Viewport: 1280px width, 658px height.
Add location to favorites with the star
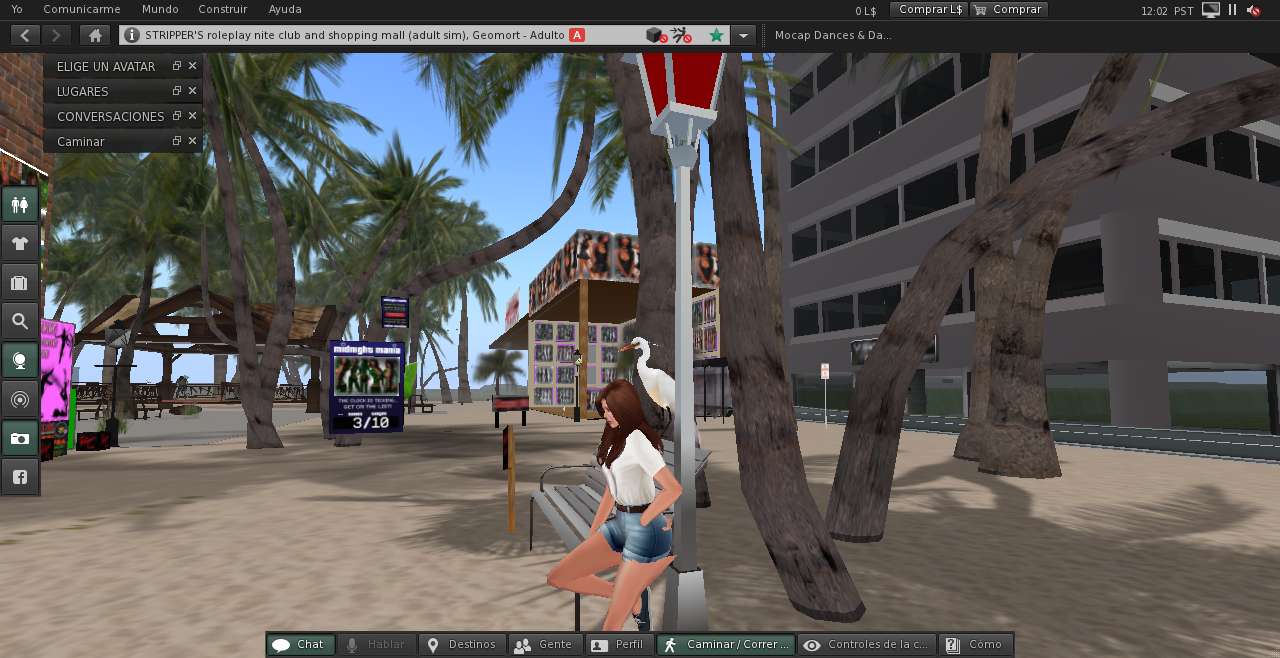tap(716, 35)
